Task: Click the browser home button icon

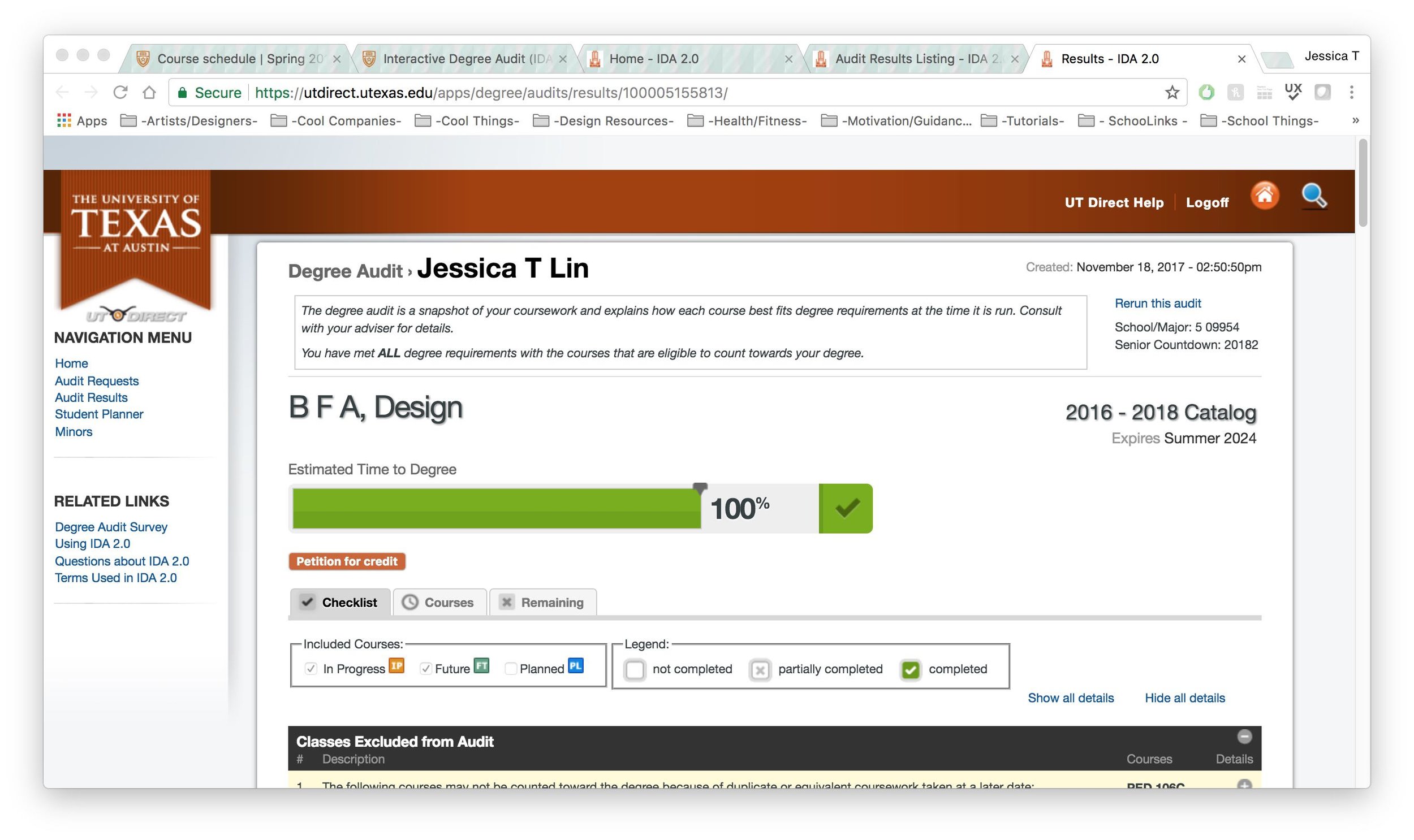Action: point(149,92)
